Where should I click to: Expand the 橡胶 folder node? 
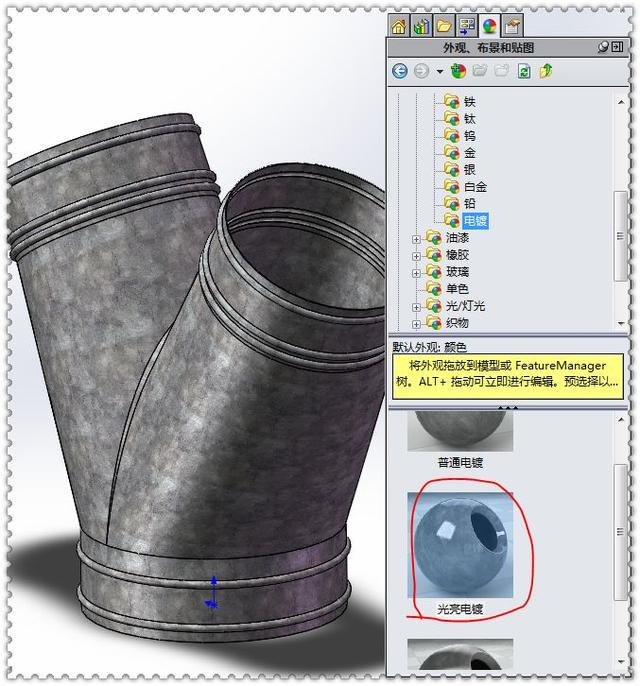[416, 256]
